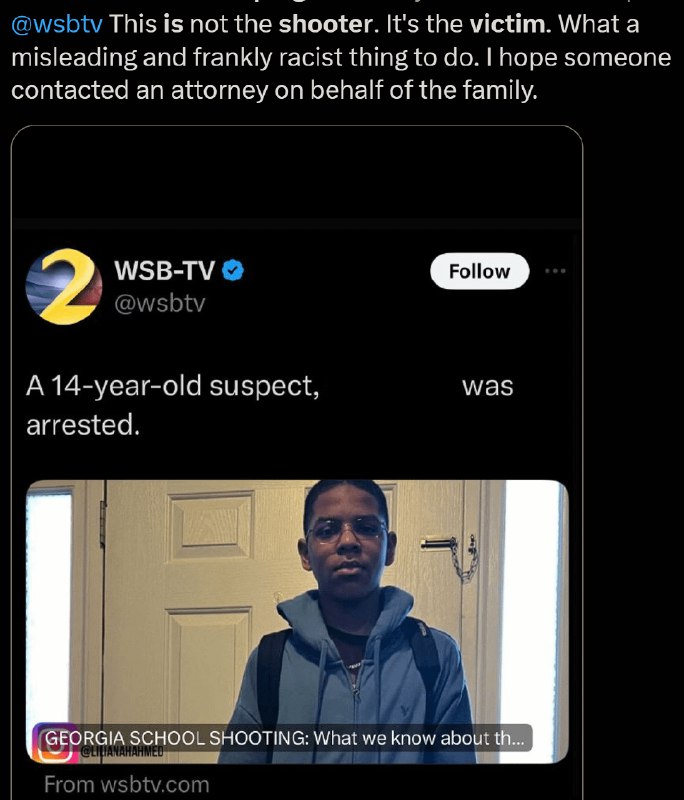Click the @LILIANAHAHMED watermark credit
684x800 pixels.
121,752
